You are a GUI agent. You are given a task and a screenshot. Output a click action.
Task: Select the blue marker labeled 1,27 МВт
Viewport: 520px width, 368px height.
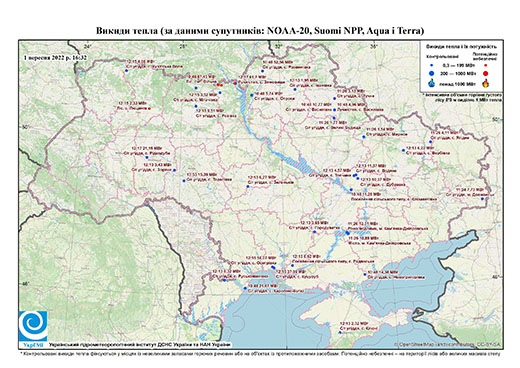334,118
